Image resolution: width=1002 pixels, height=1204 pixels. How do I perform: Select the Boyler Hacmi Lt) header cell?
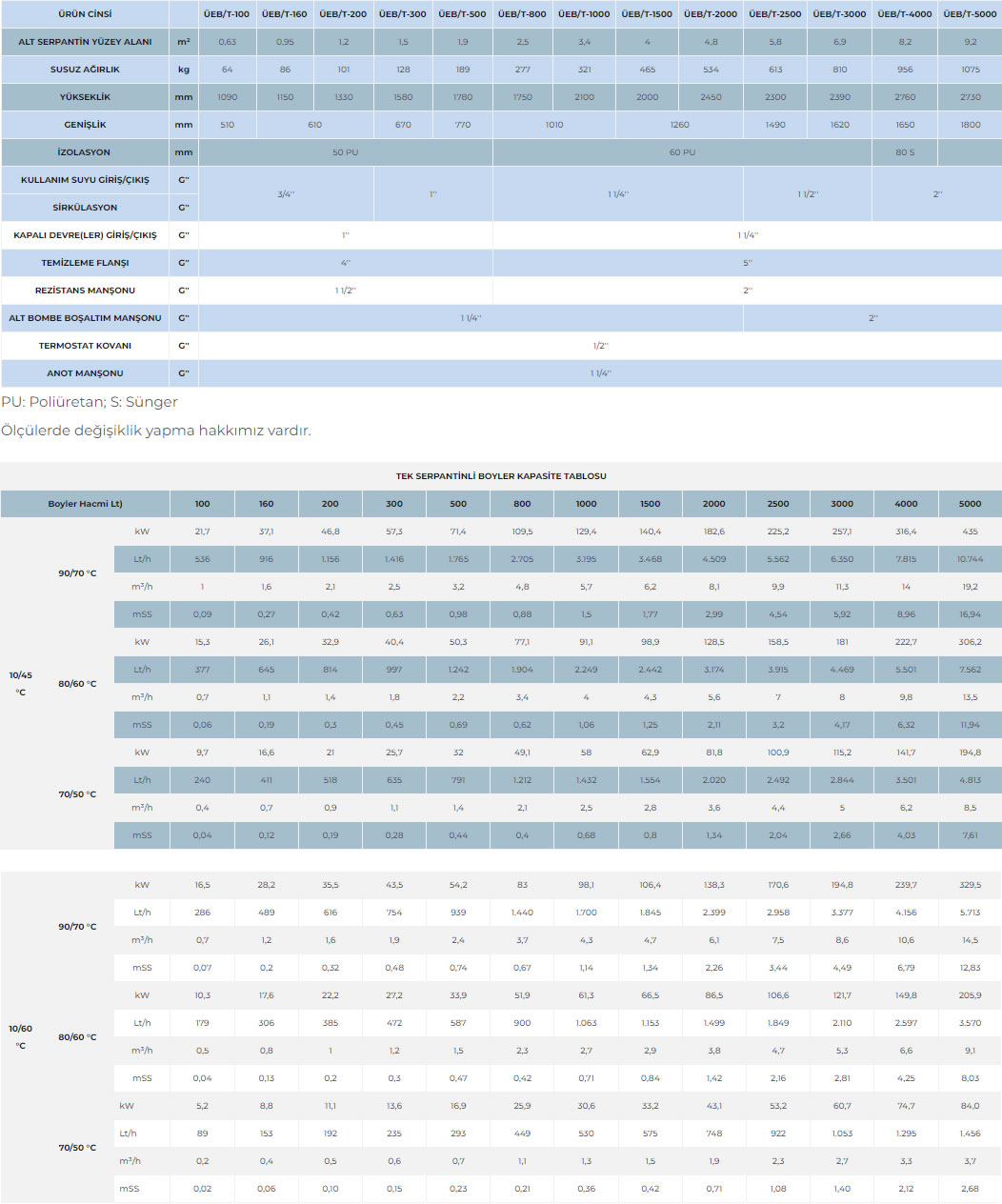(85, 504)
